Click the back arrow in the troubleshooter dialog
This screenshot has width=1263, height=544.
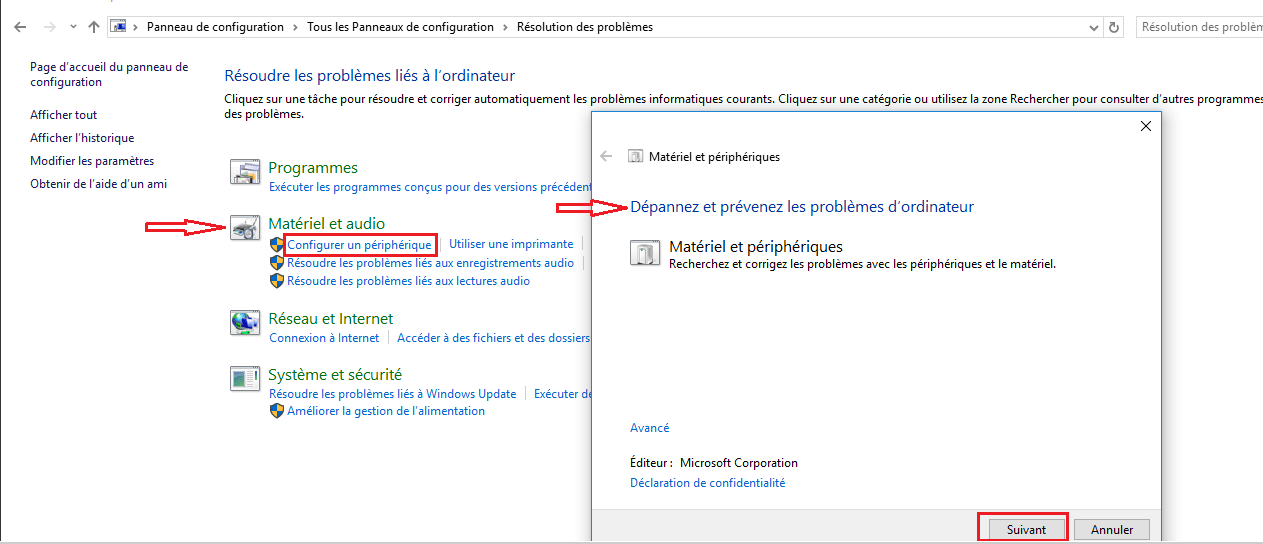click(x=606, y=156)
